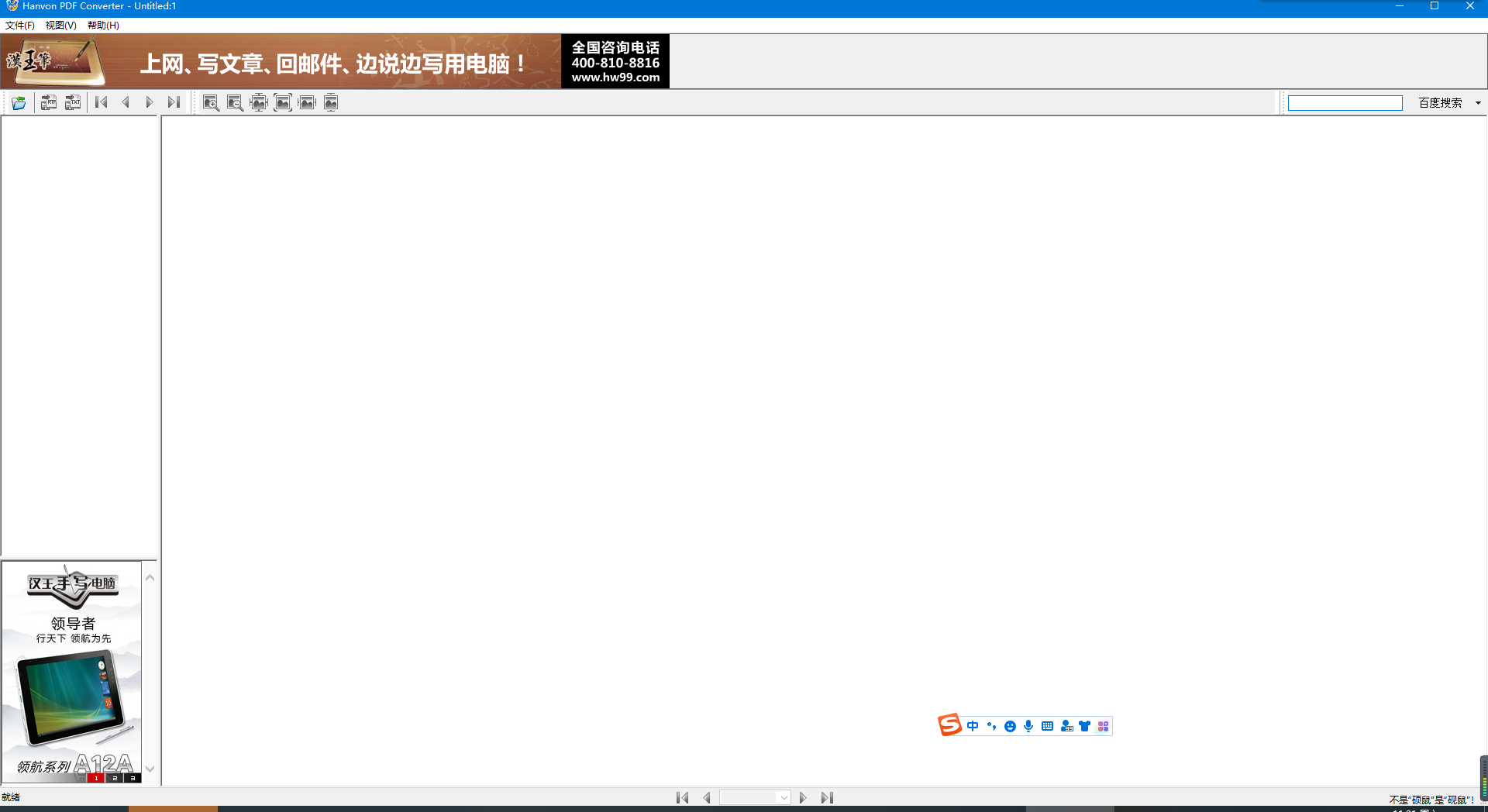The image size is (1488, 812).
Task: Go to first page in bottom navigation bar
Action: (x=682, y=797)
